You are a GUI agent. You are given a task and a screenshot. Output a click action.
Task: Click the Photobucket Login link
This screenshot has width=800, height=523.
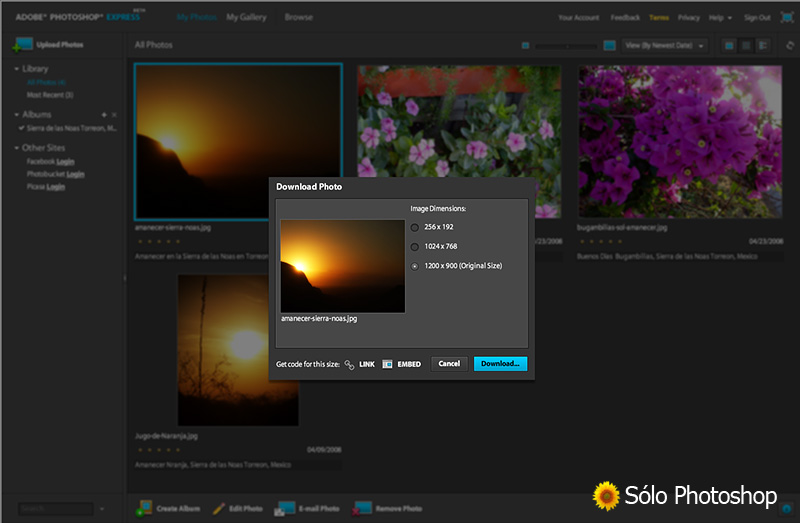click(75, 175)
